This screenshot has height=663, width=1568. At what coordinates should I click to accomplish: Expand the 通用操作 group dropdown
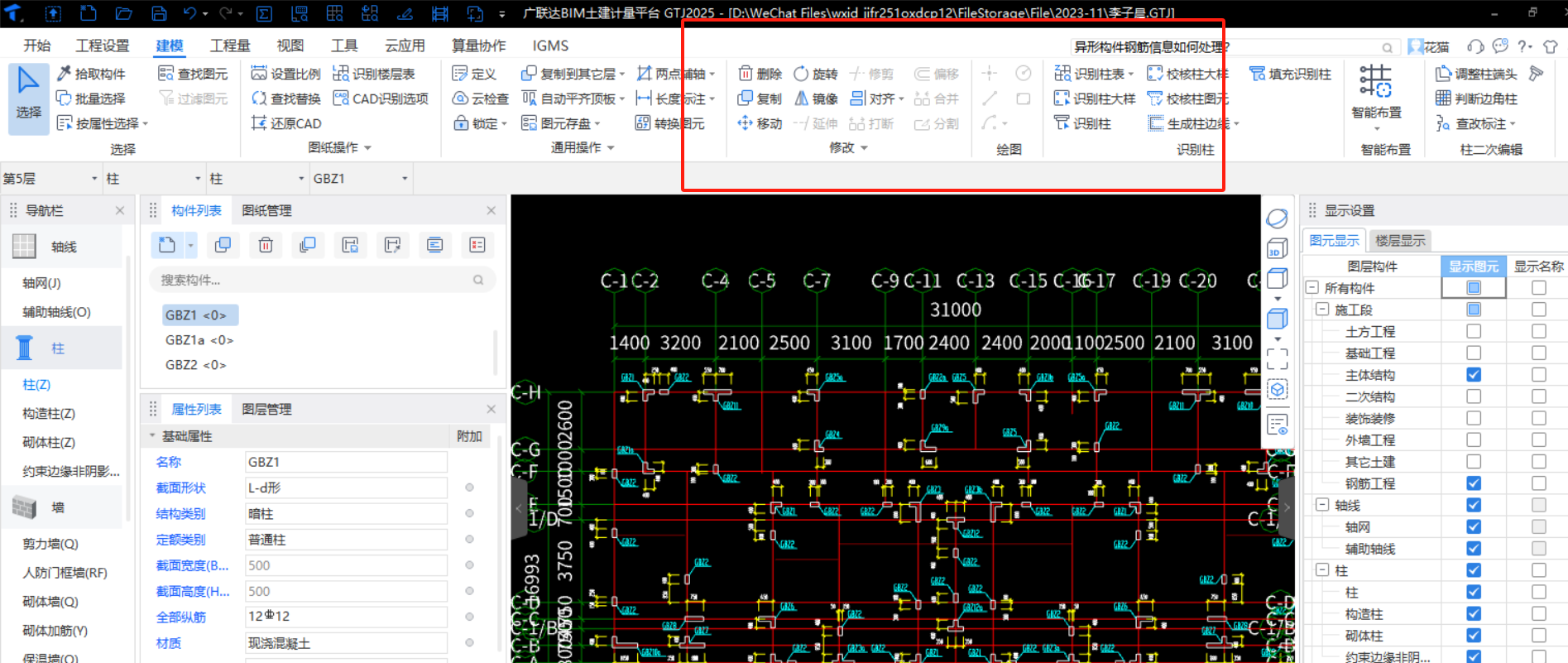click(611, 148)
